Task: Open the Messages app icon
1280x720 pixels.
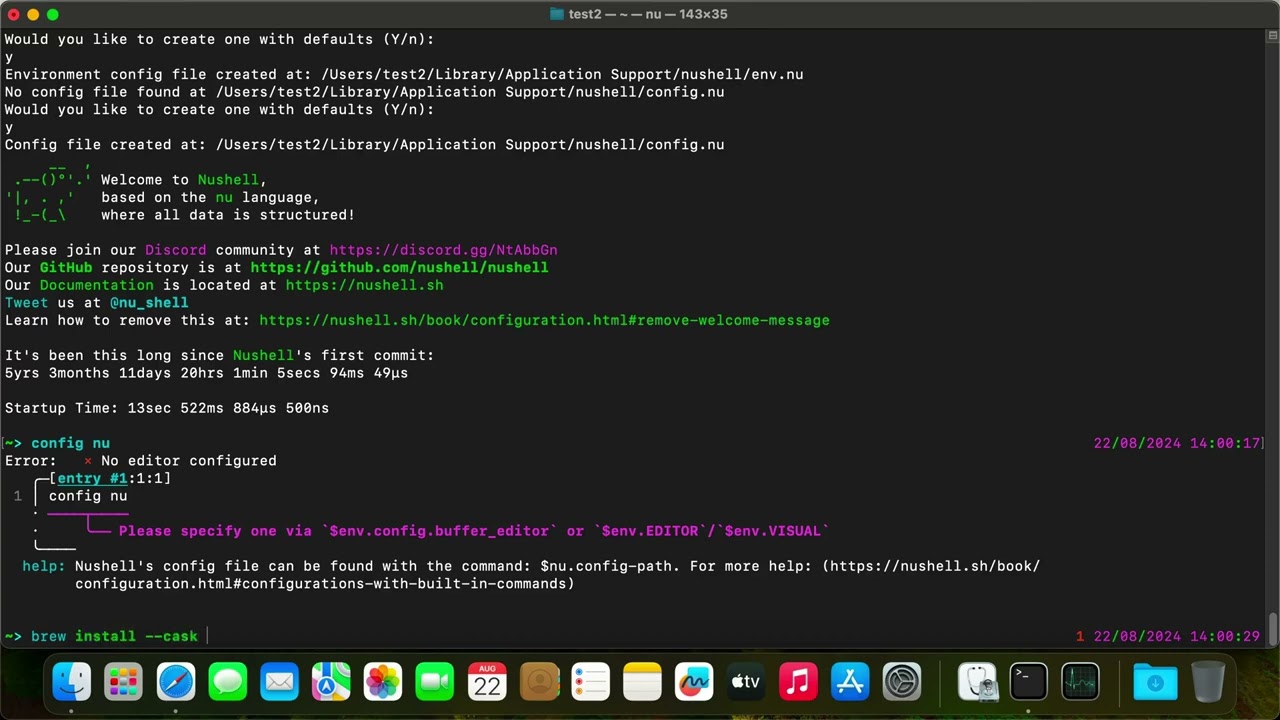Action: (228, 682)
